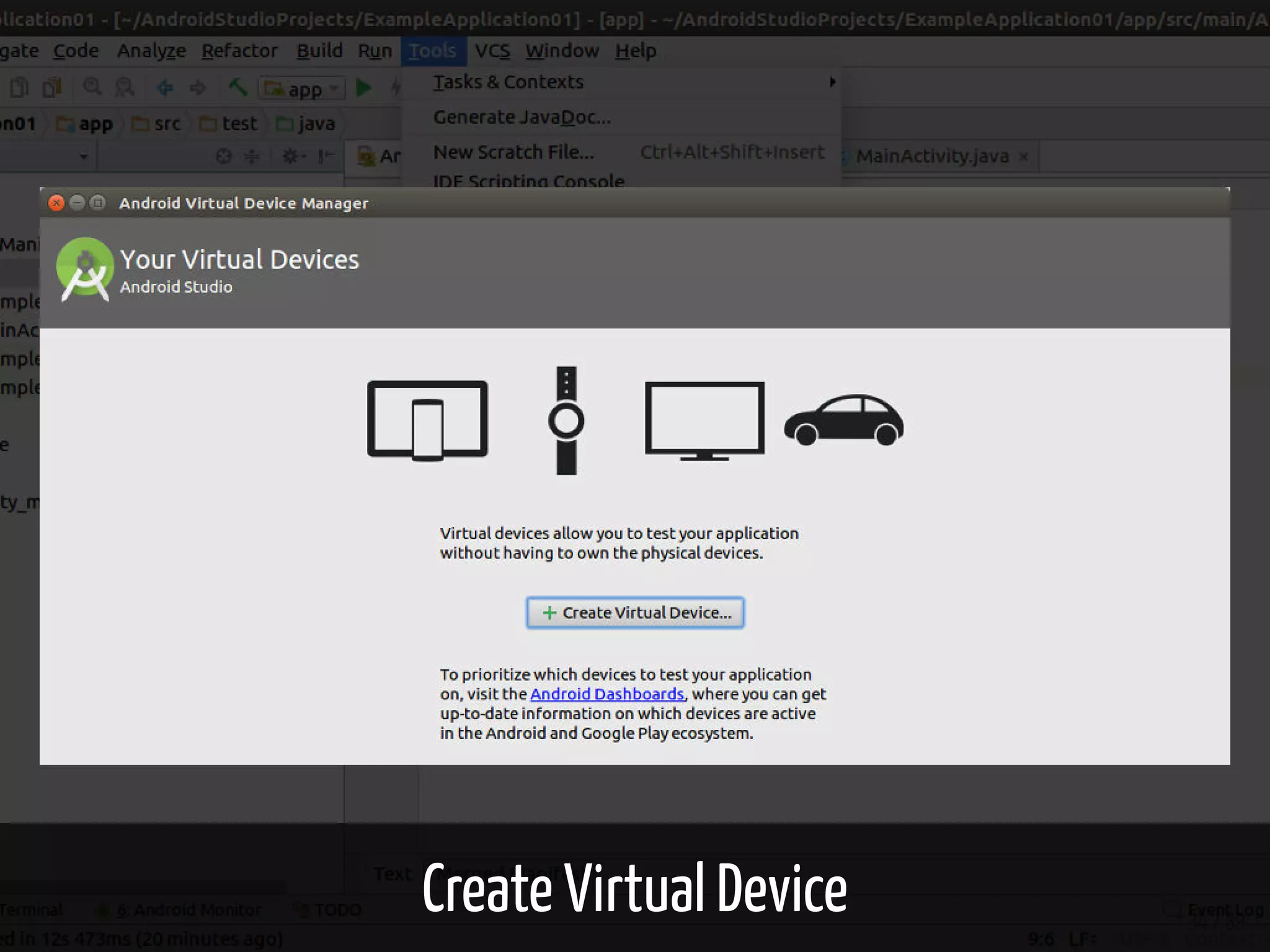Open the VCS menu
This screenshot has width=1270, height=952.
coord(492,51)
